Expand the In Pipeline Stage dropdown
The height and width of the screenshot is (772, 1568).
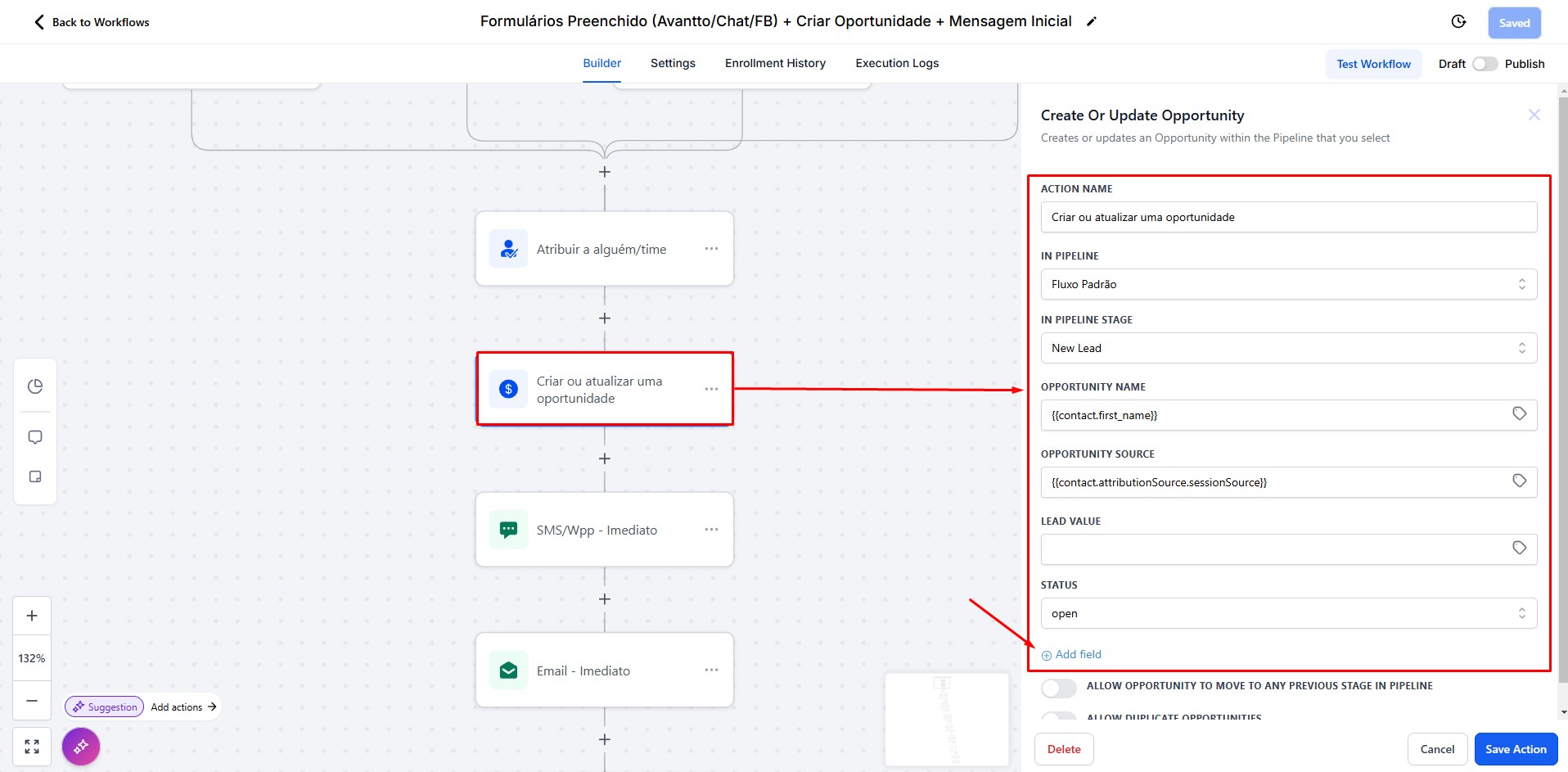click(1288, 348)
